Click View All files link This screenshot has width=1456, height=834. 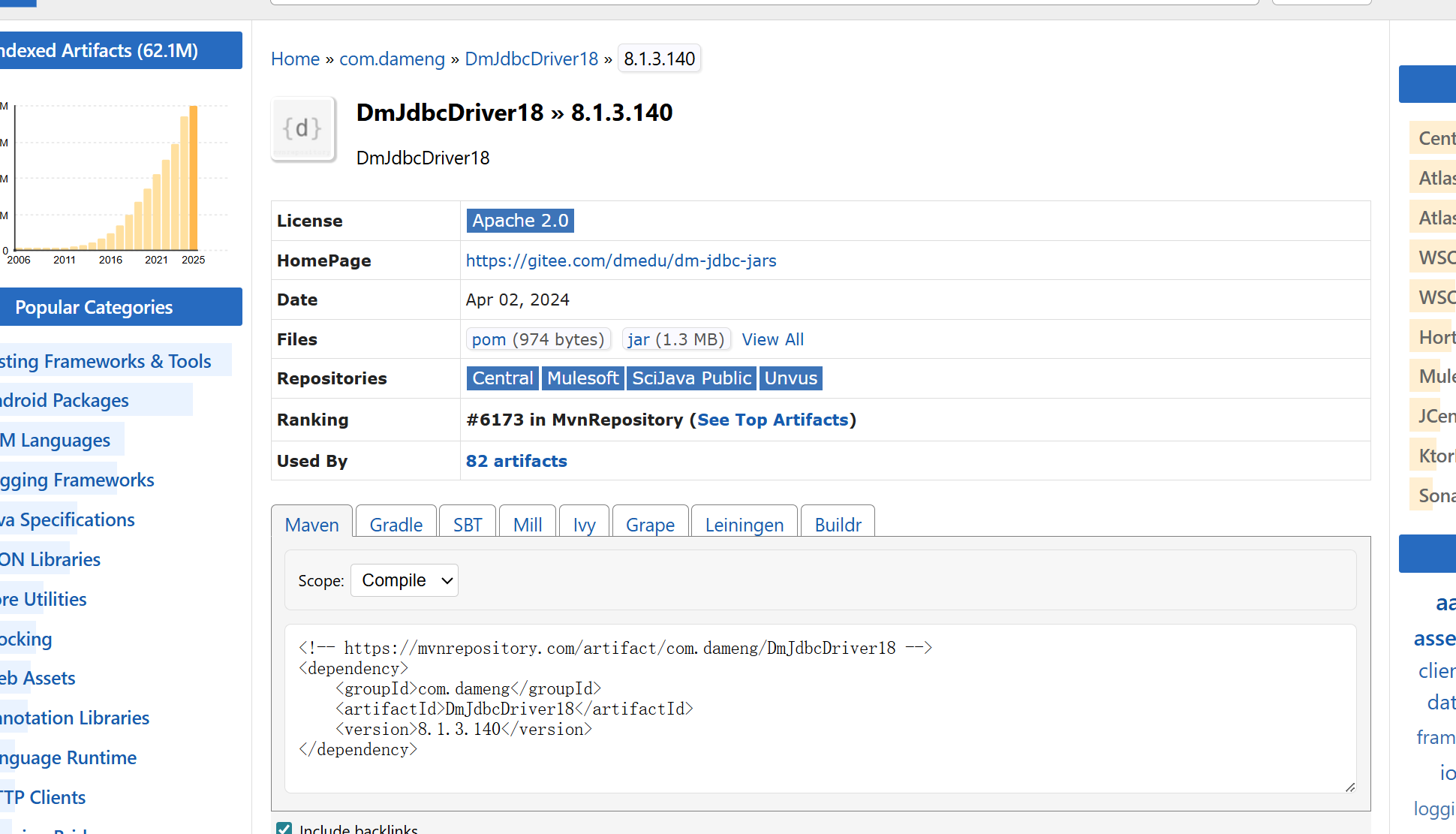click(772, 339)
